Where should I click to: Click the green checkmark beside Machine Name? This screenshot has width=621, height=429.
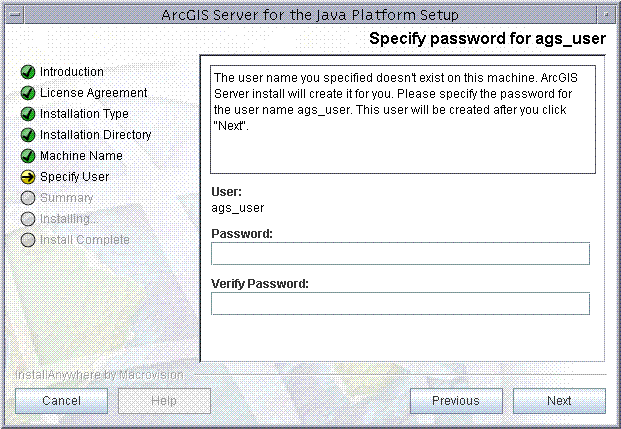click(28, 156)
